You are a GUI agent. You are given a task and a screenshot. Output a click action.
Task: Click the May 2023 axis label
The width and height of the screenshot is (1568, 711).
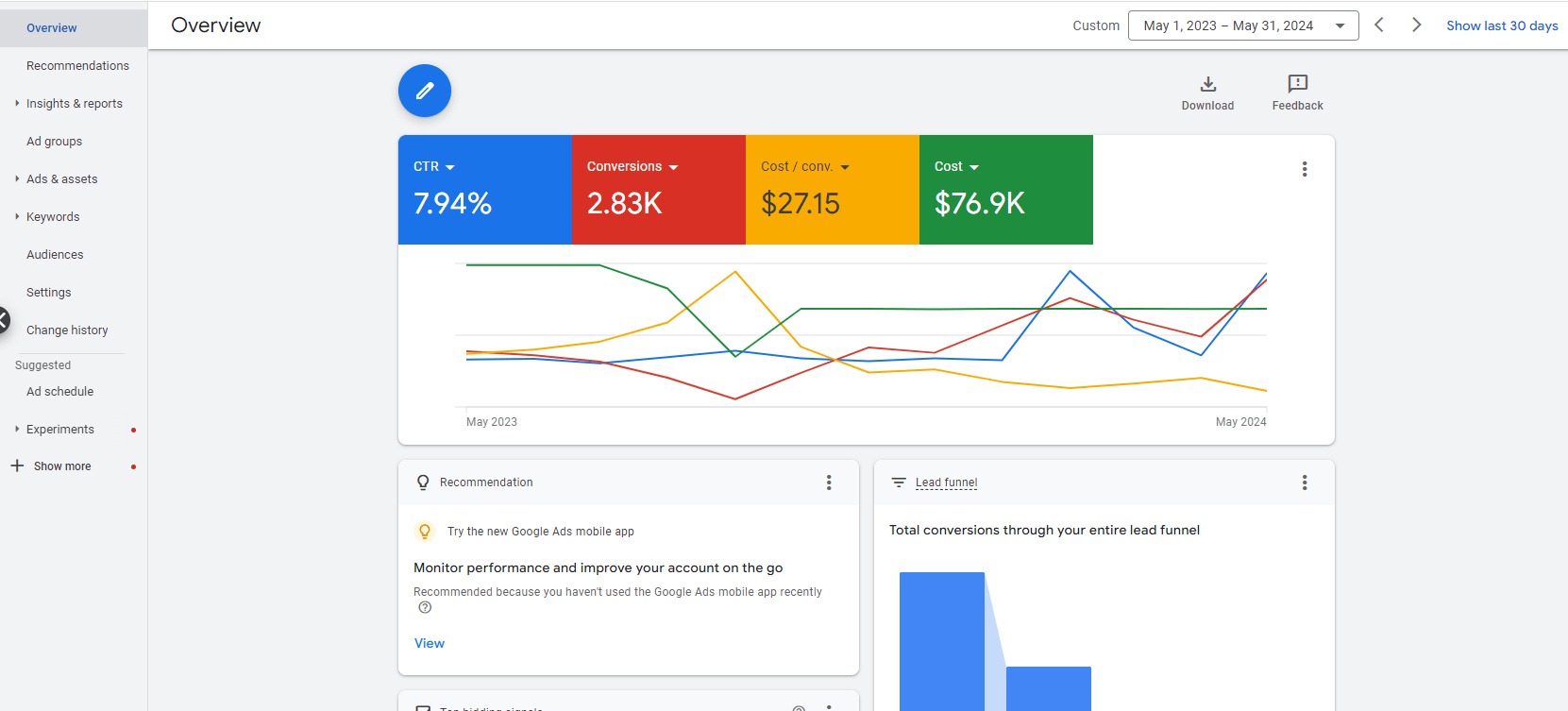tap(492, 422)
